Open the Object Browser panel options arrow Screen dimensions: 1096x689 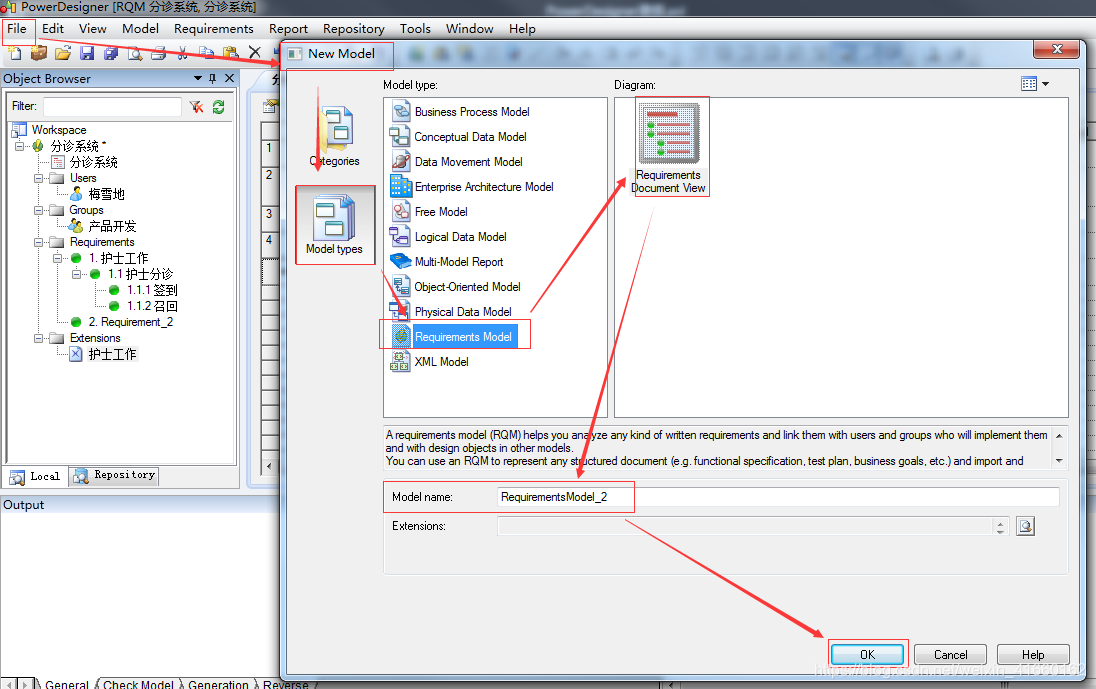click(x=198, y=78)
